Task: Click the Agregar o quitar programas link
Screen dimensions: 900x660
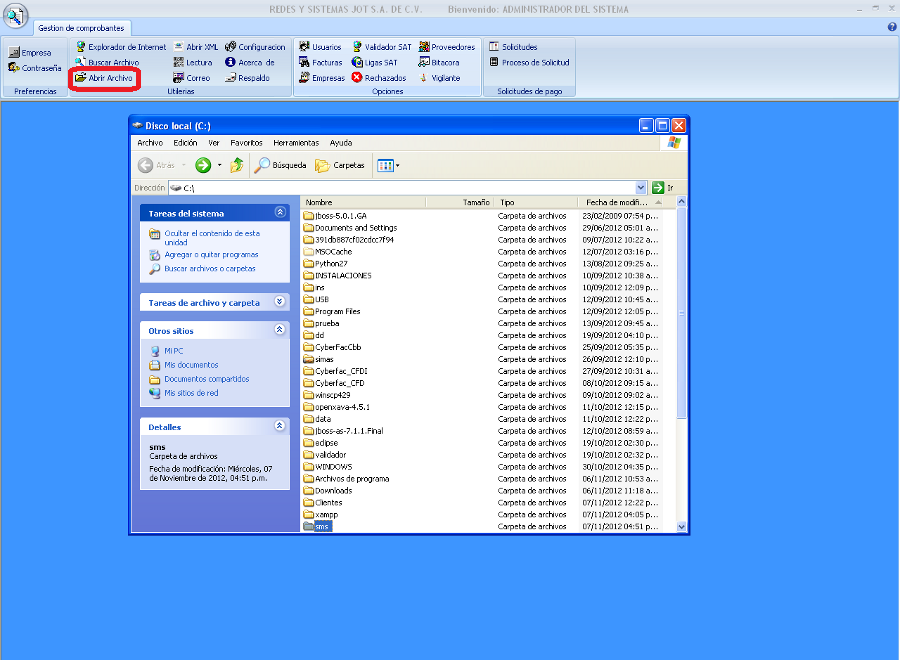Action: click(x=211, y=255)
